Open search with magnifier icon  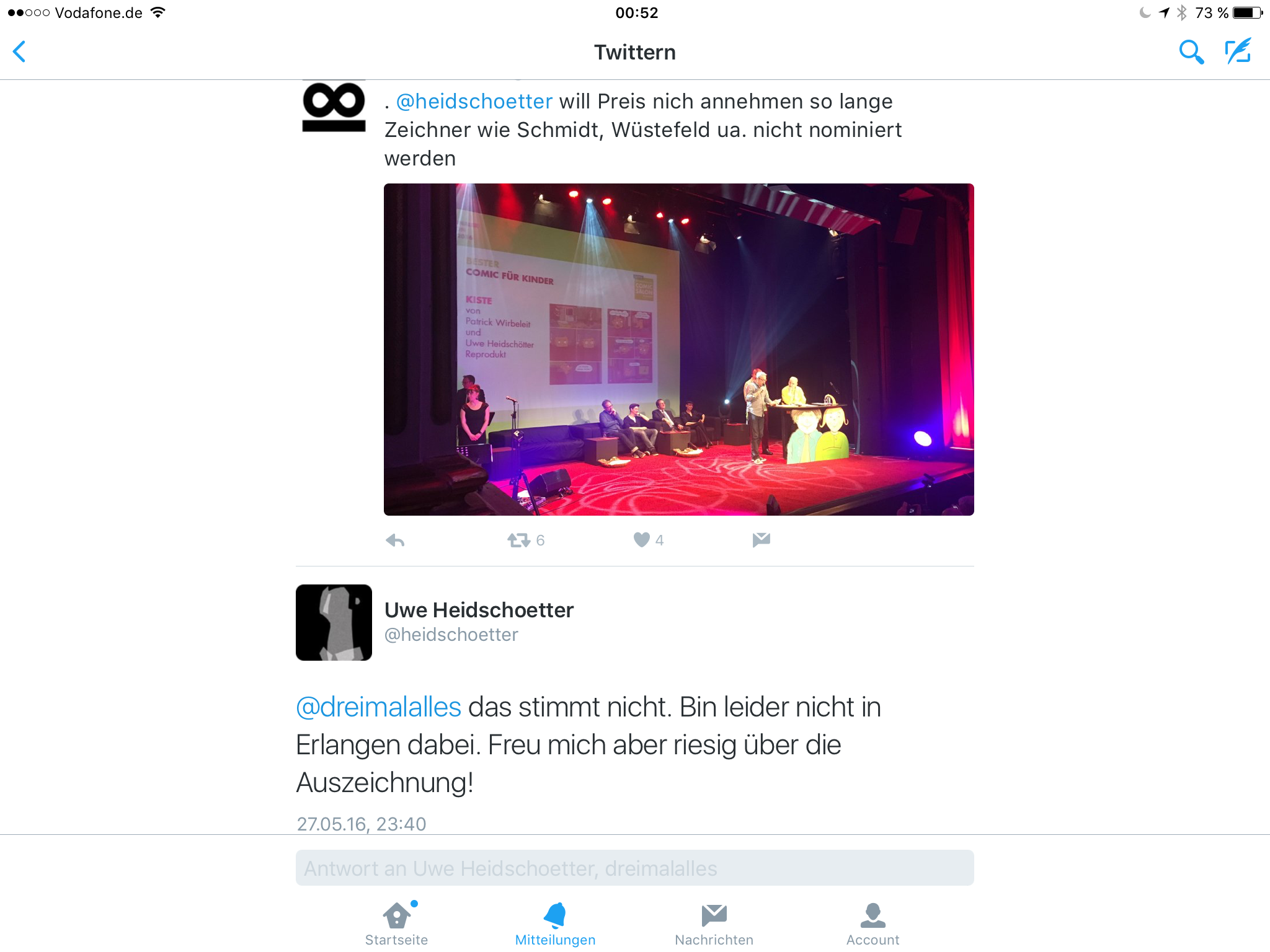click(1191, 52)
